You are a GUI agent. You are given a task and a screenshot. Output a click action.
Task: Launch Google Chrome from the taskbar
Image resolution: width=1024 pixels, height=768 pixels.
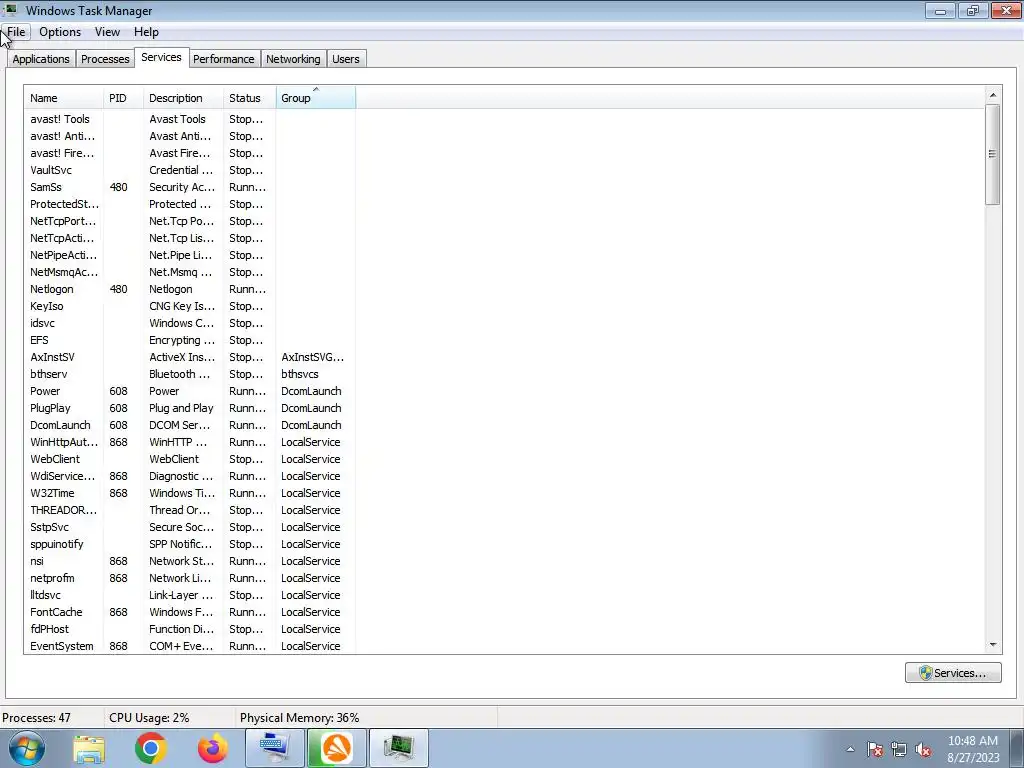pyautogui.click(x=150, y=748)
